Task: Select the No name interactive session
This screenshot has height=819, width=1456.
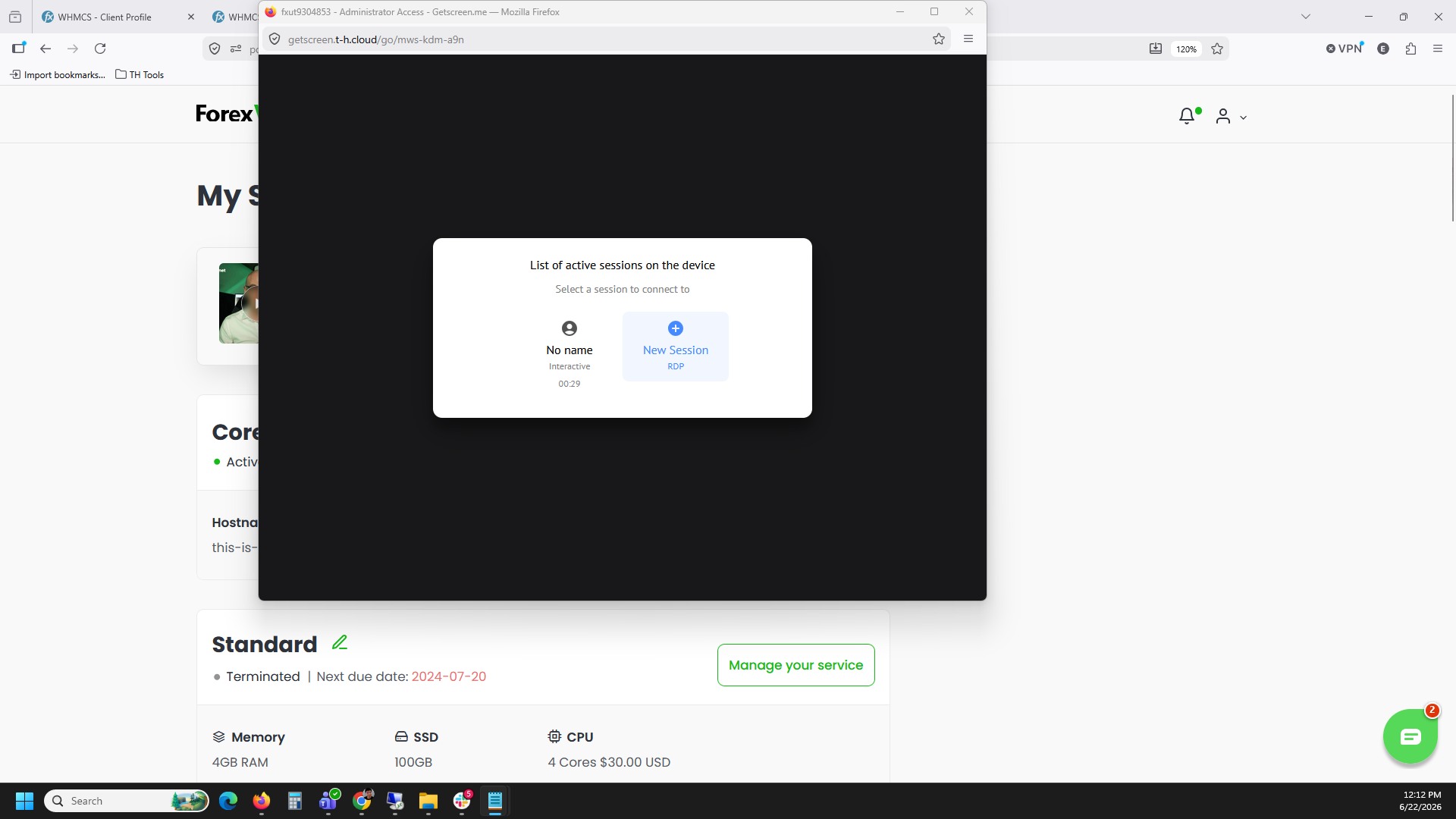Action: point(570,354)
